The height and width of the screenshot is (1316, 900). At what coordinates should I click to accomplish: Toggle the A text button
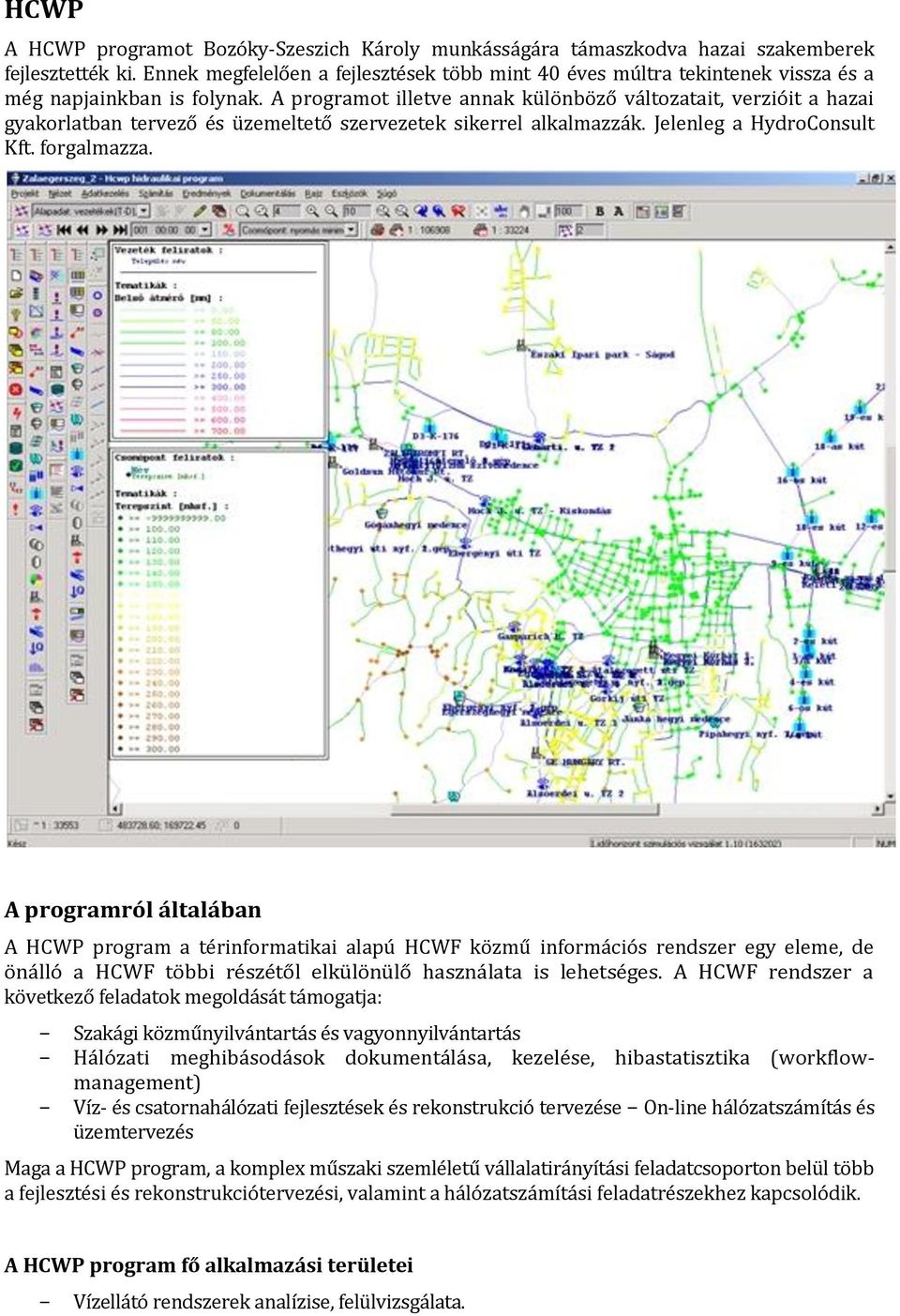(x=619, y=212)
